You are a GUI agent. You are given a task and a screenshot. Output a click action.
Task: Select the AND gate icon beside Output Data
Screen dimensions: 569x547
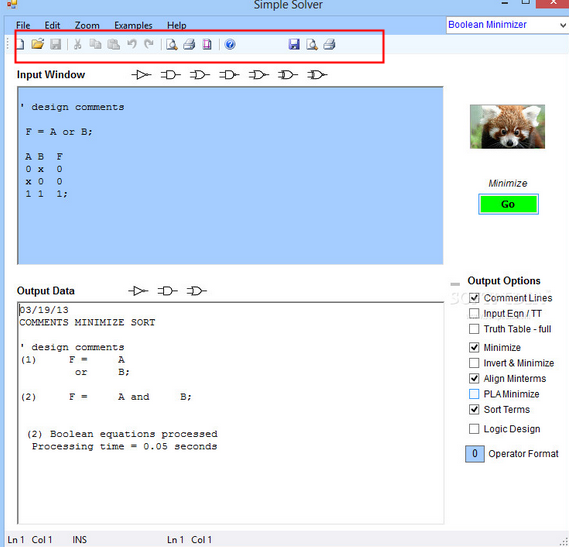point(168,291)
